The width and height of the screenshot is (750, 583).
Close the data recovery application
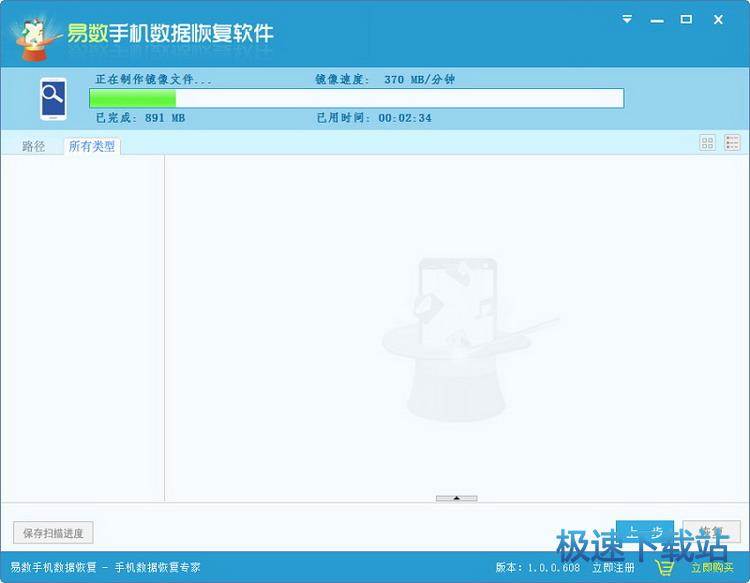tap(718, 20)
